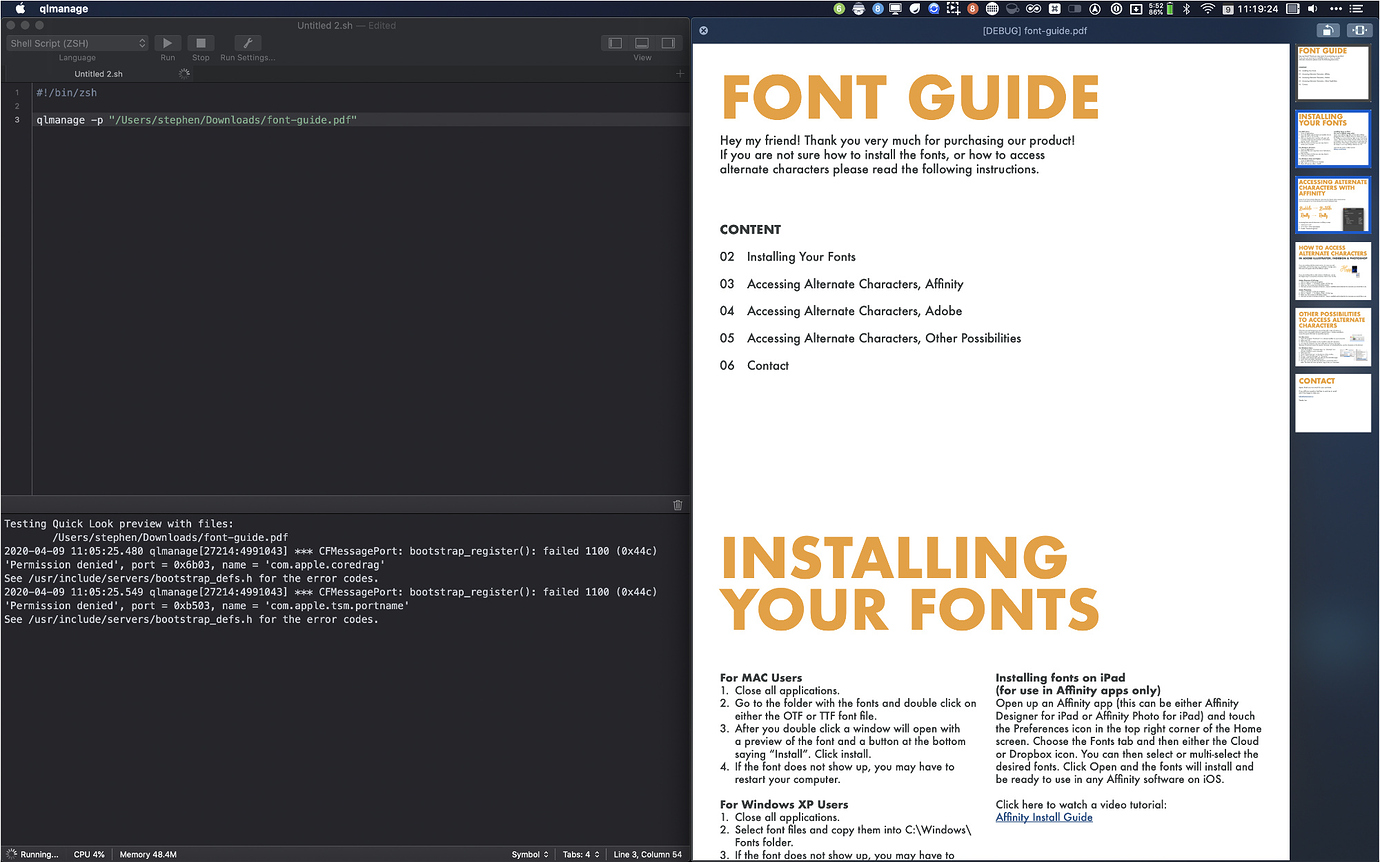Toggle the left sidebar view panel
This screenshot has height=862, width=1380.
click(x=615, y=43)
